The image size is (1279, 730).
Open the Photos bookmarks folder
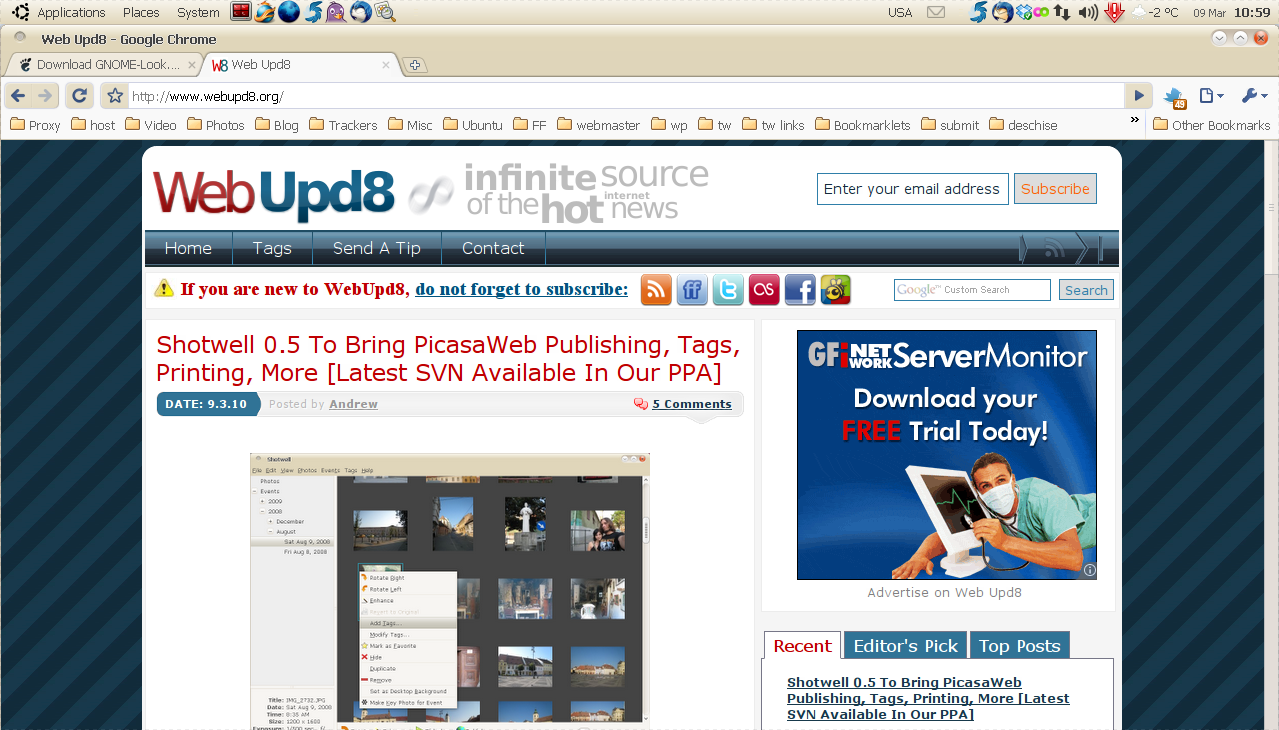click(215, 125)
